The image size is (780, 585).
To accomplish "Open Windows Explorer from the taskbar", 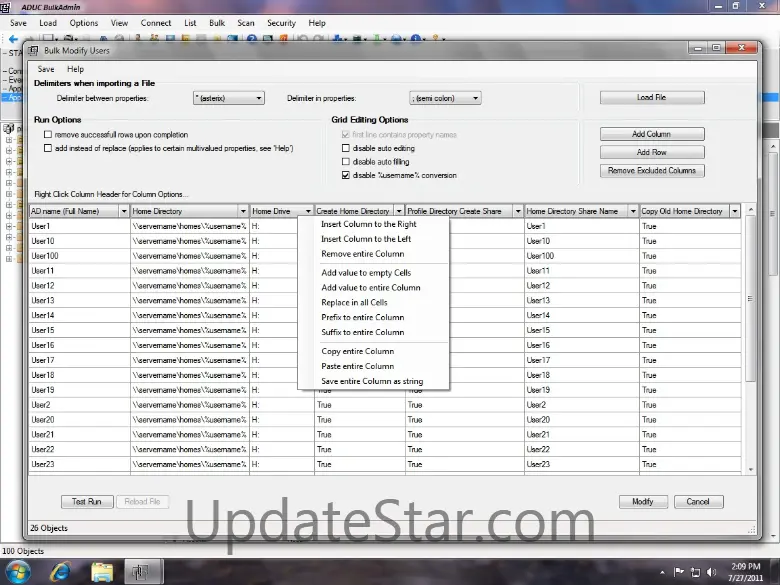I will (102, 572).
